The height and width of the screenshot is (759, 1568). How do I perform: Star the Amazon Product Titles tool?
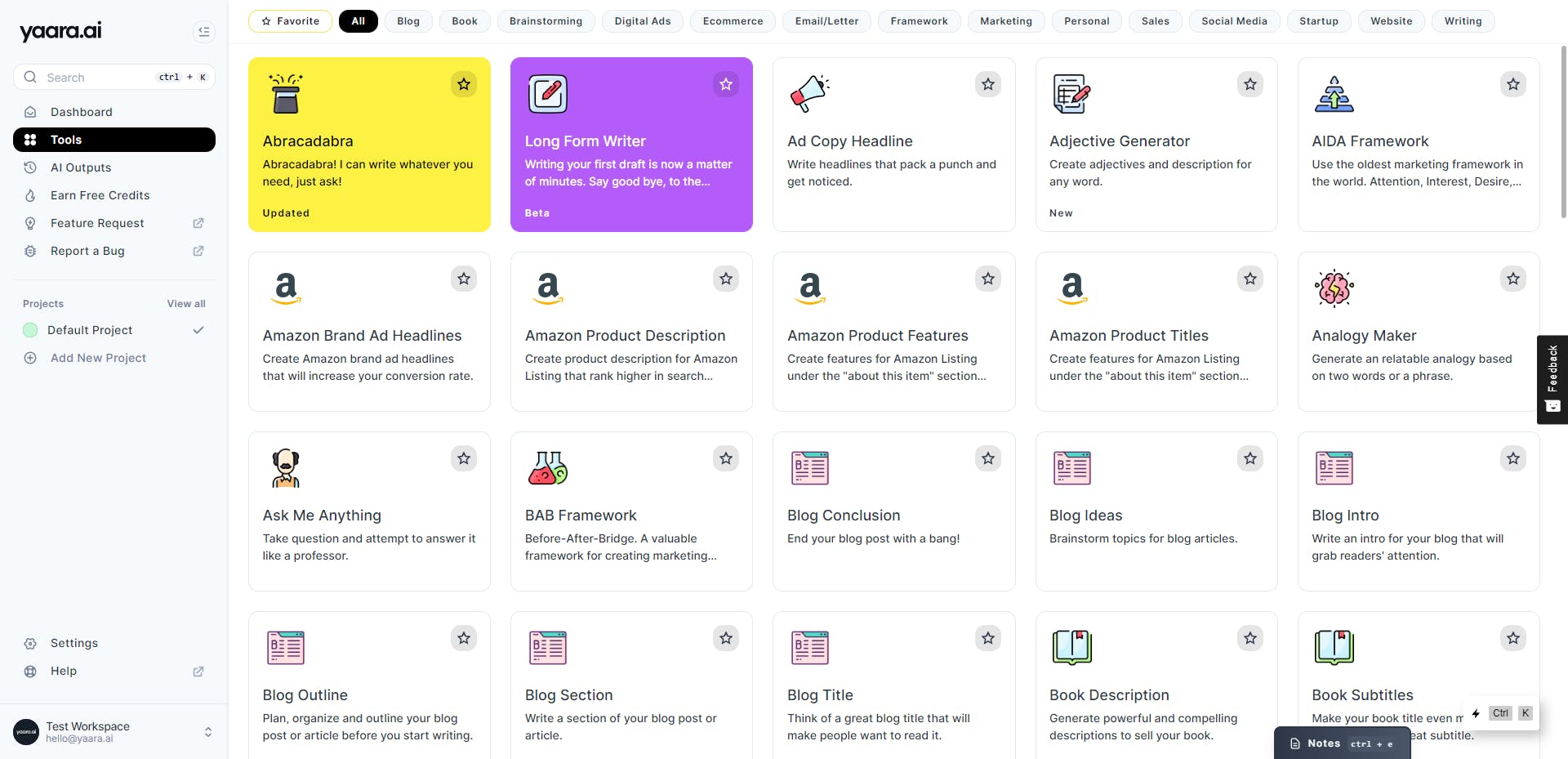[1250, 279]
